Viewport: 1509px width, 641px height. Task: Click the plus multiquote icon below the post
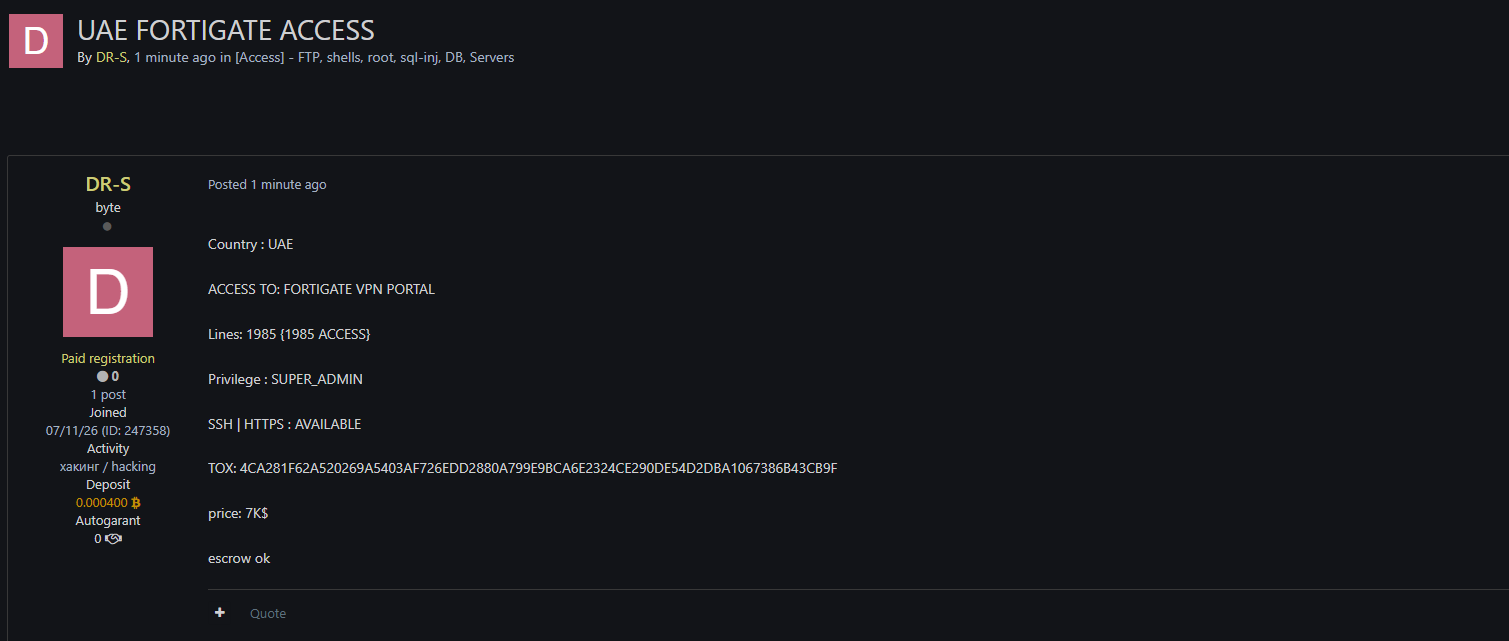pos(220,613)
